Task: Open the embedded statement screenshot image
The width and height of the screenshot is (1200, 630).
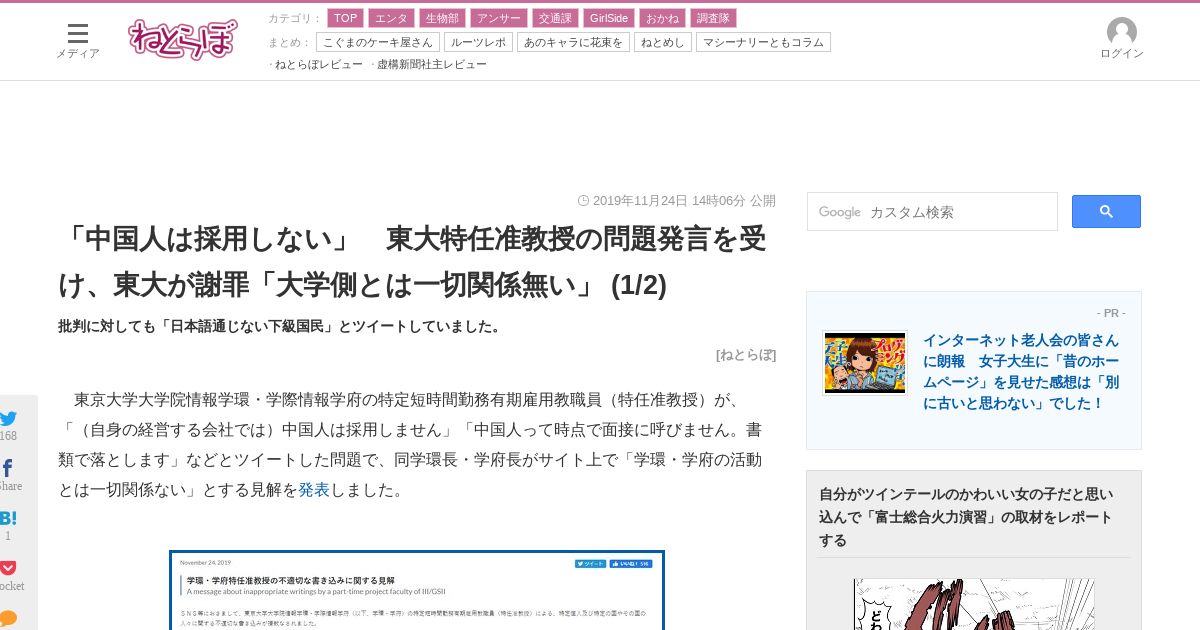Action: tap(417, 590)
